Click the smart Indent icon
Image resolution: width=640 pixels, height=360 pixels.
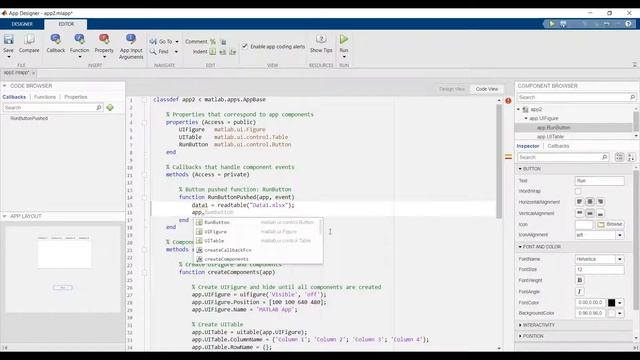coord(213,51)
